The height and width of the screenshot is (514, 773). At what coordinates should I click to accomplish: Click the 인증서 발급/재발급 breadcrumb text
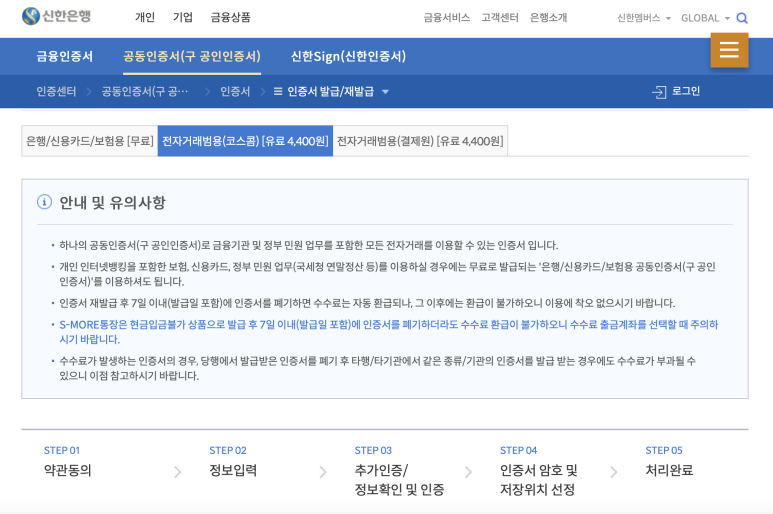(330, 92)
